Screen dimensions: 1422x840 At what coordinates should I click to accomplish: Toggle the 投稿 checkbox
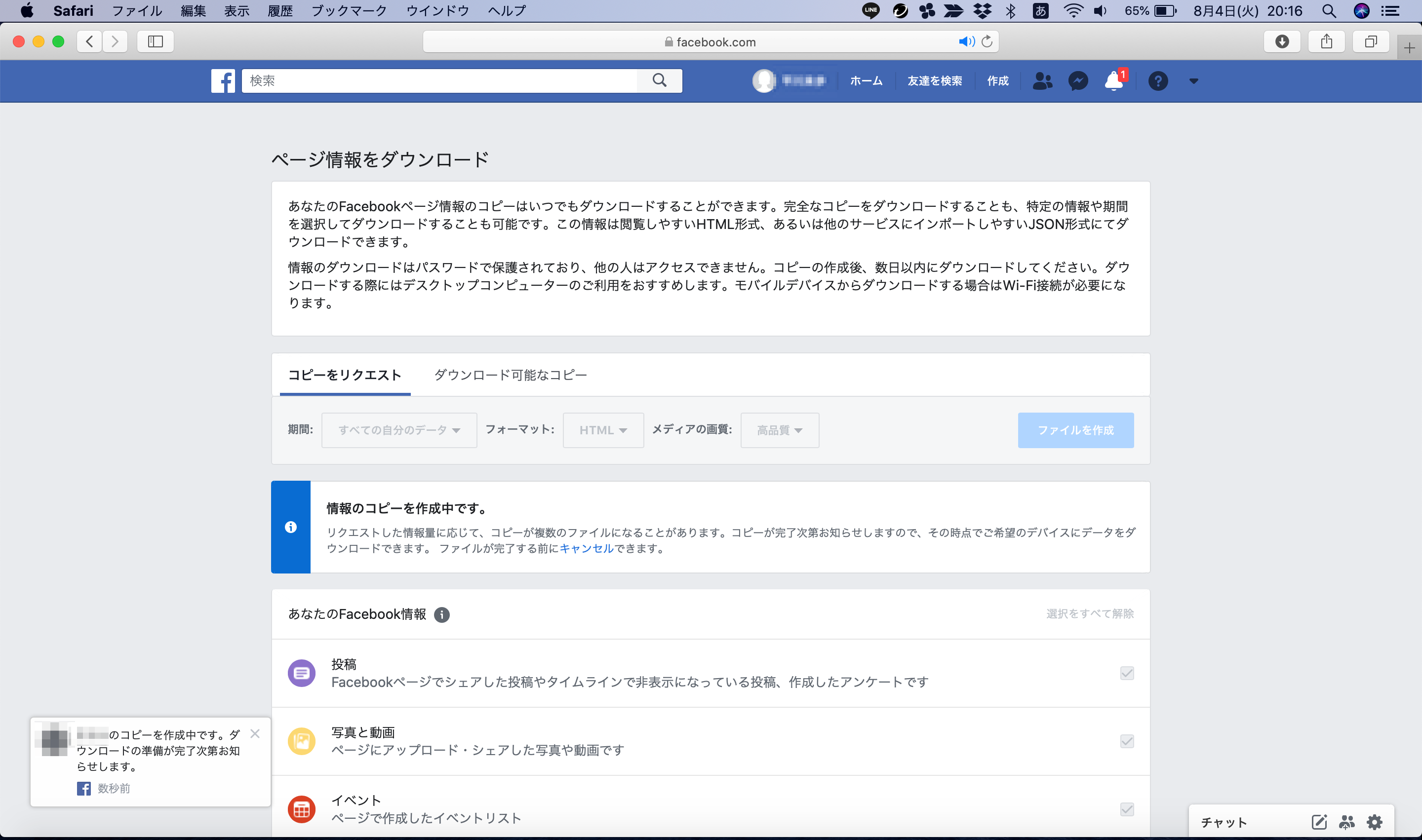click(x=1127, y=673)
